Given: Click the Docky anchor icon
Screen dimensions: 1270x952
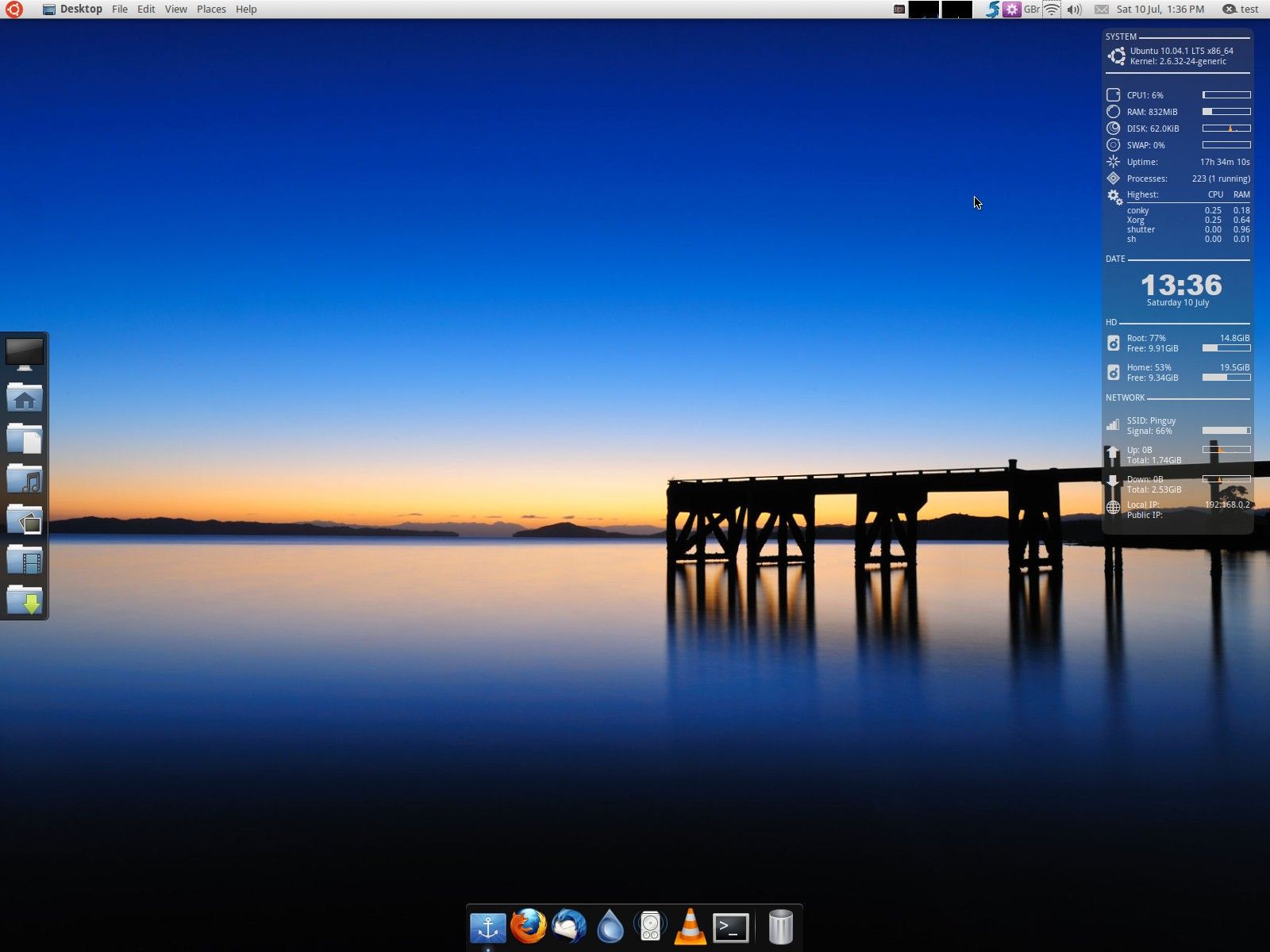Looking at the screenshot, I should point(487,927).
